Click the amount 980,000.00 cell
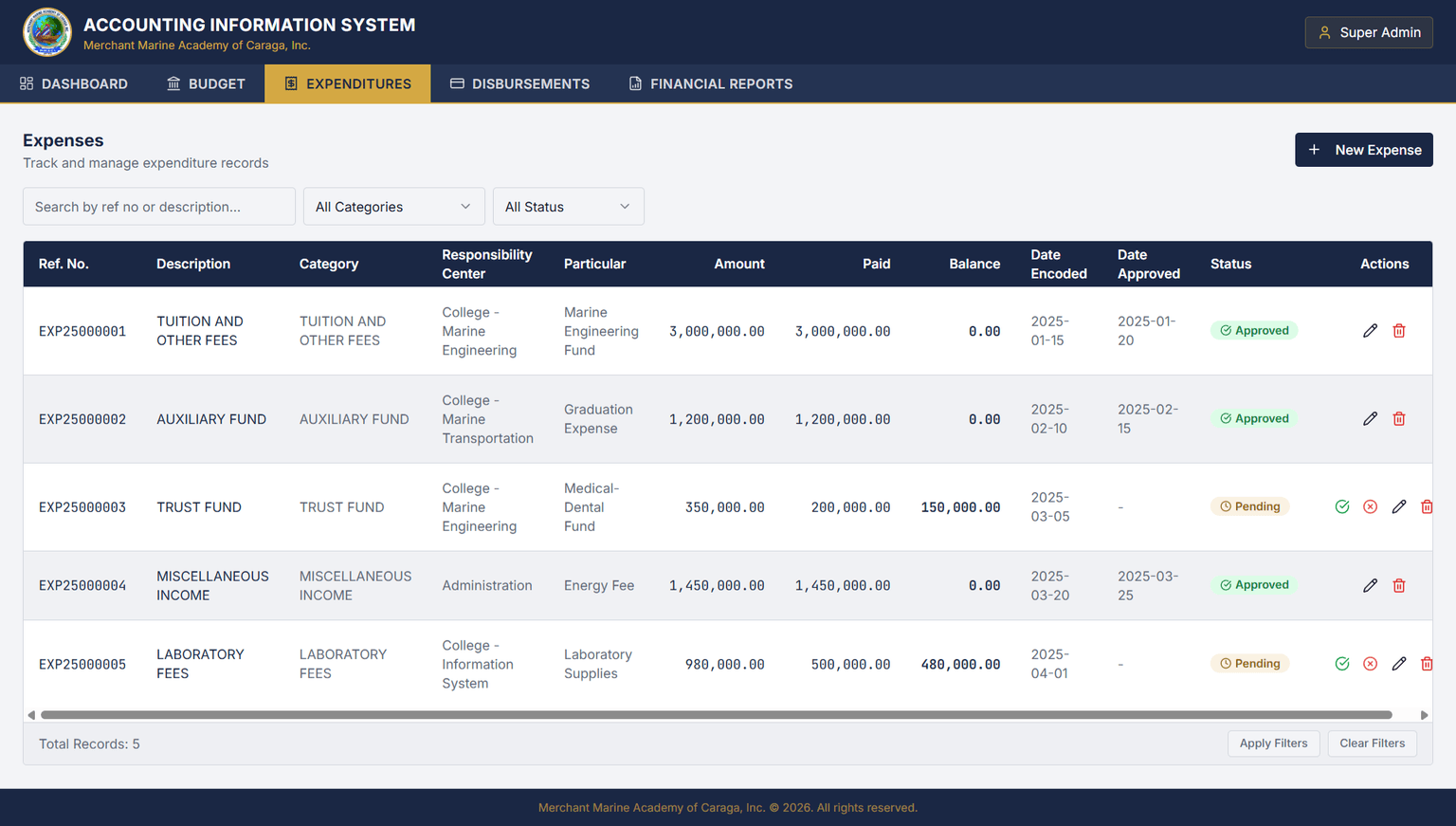 tap(725, 665)
